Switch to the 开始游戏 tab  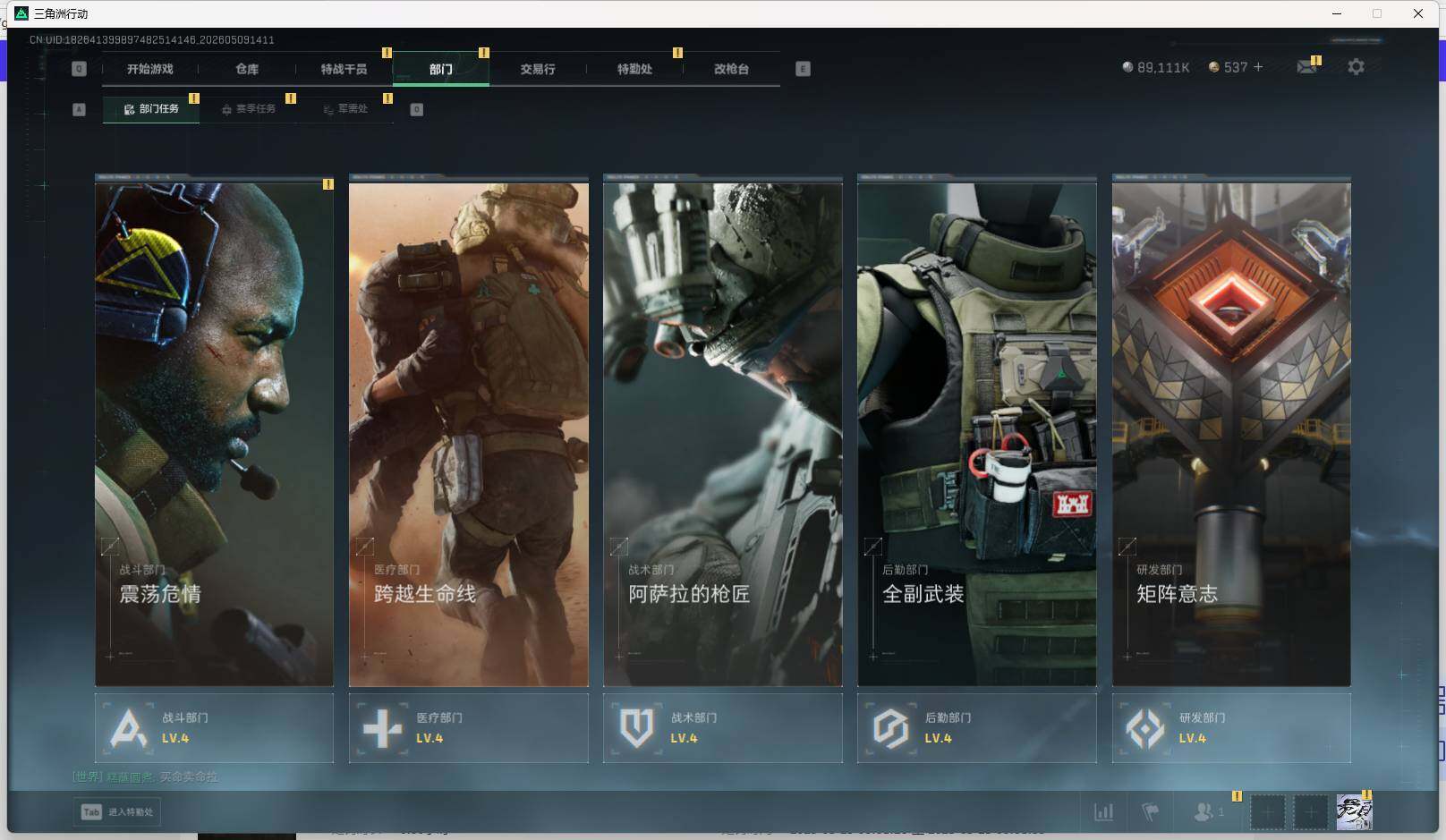pos(149,69)
